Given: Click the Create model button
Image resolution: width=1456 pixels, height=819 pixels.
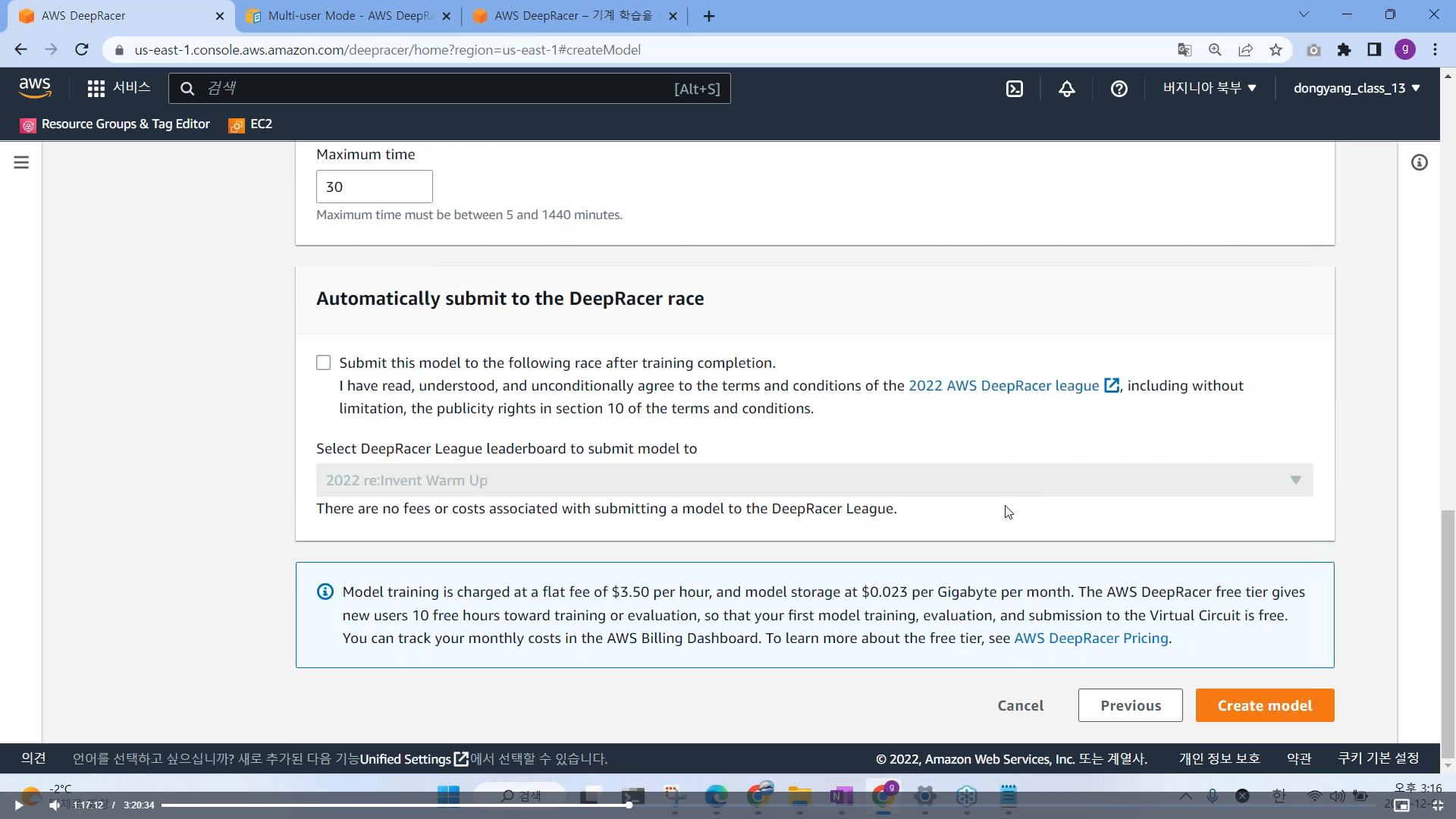Looking at the screenshot, I should point(1264,705).
